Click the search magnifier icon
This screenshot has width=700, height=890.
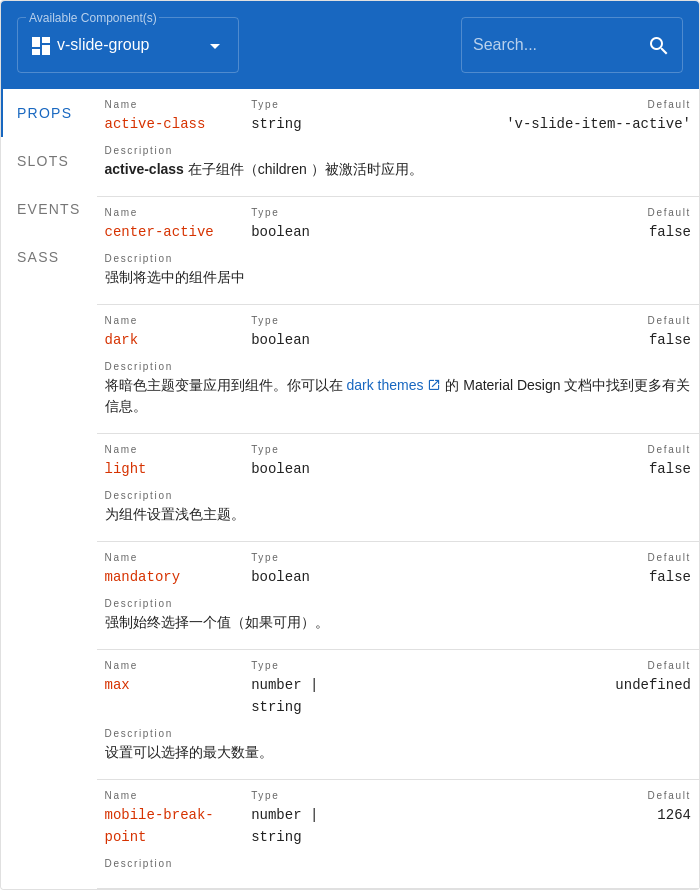(658, 45)
